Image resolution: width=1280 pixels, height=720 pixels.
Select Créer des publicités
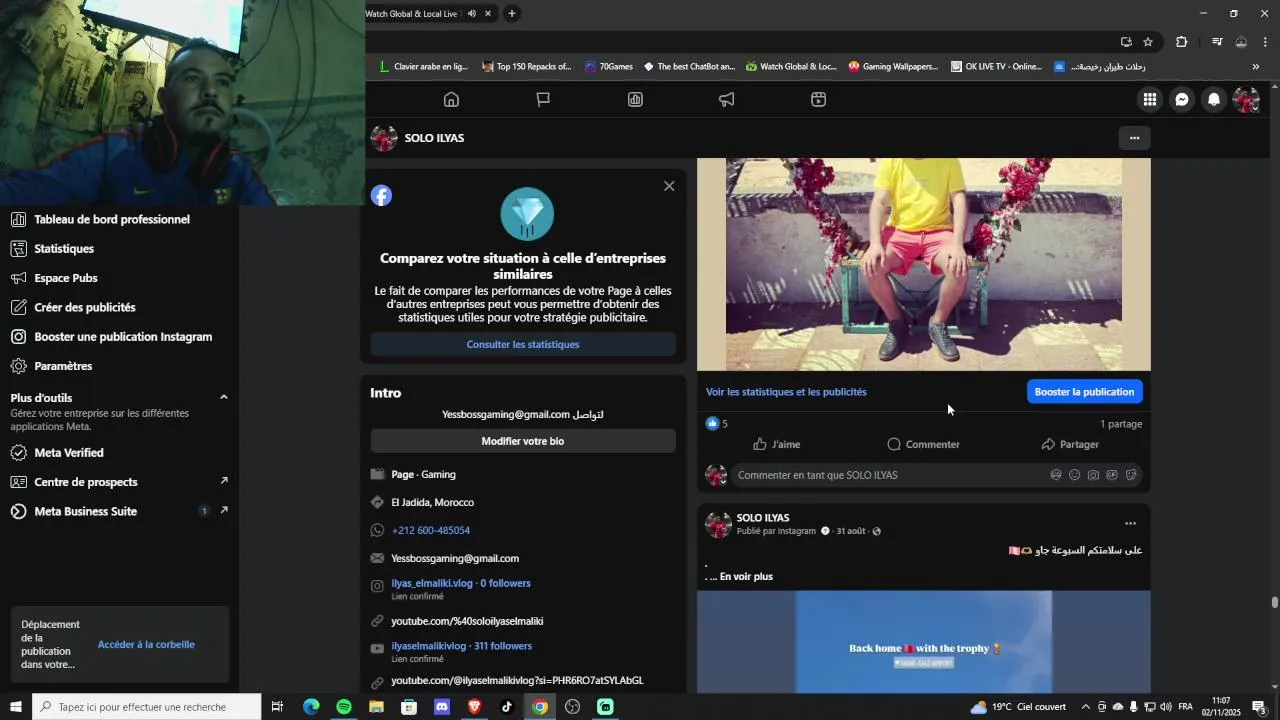[x=85, y=308]
